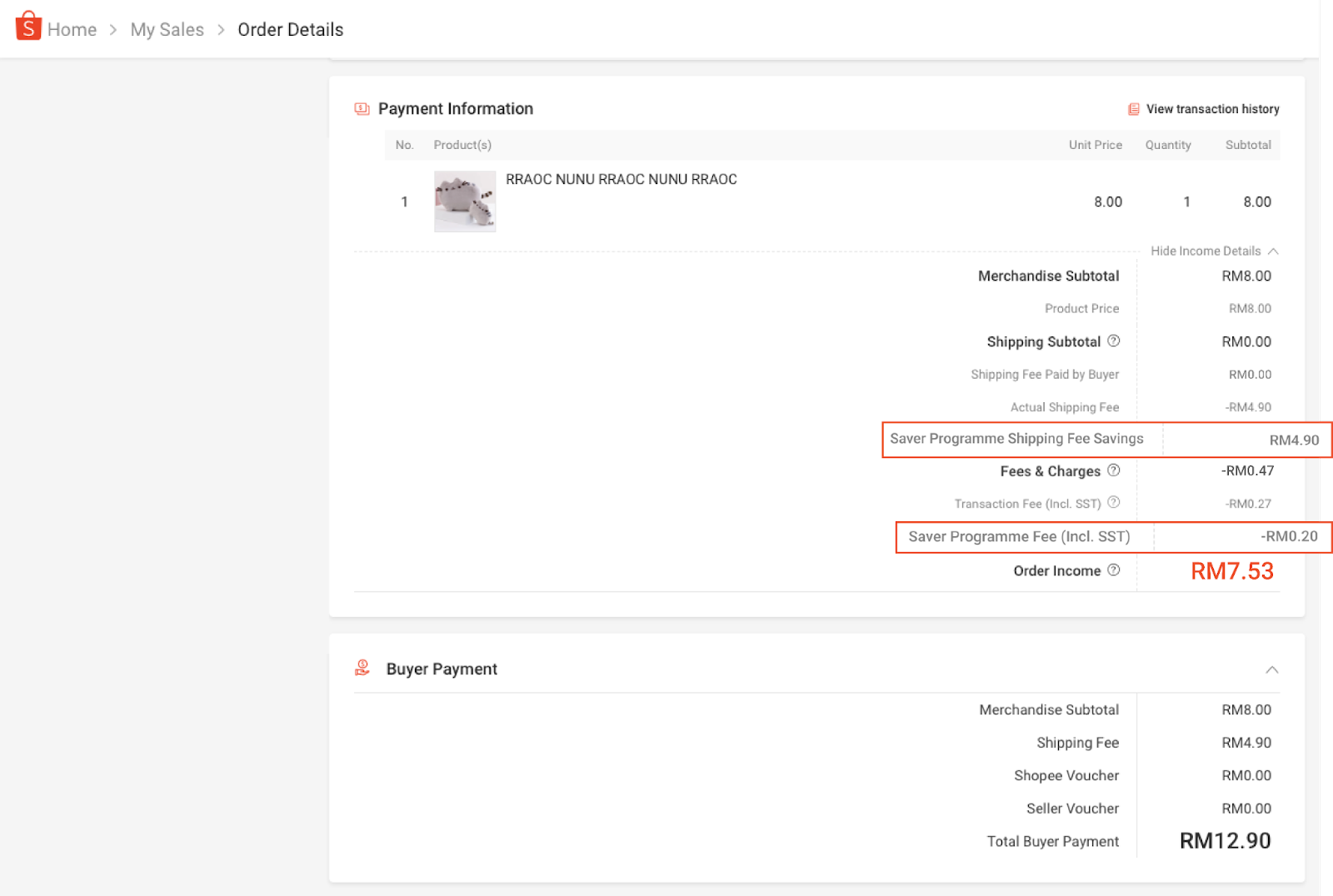
Task: Click the document icon beside View transaction history
Action: point(1132,109)
